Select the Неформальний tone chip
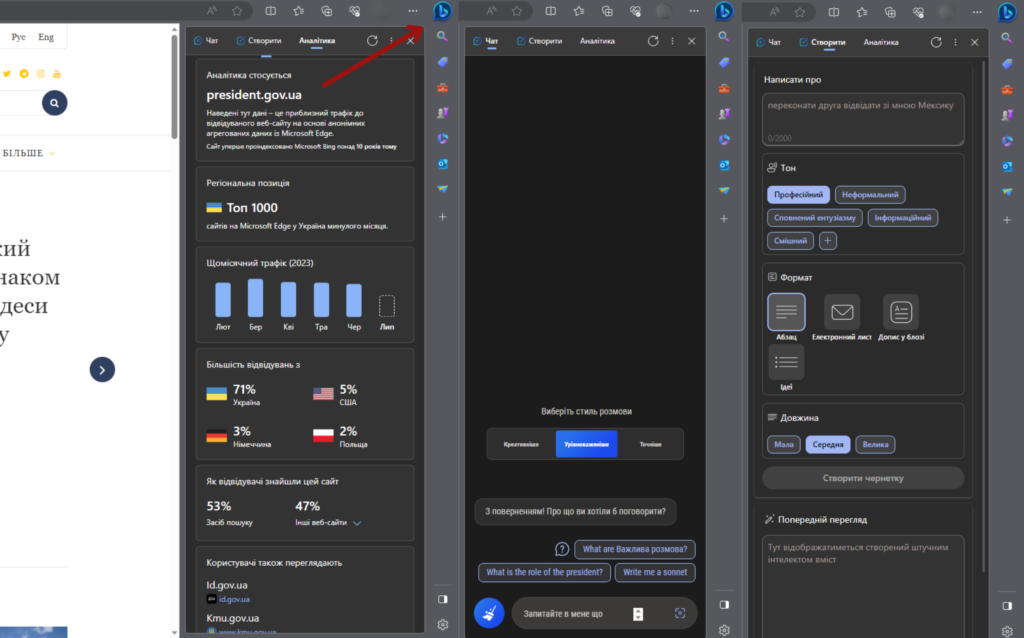 [x=870, y=194]
